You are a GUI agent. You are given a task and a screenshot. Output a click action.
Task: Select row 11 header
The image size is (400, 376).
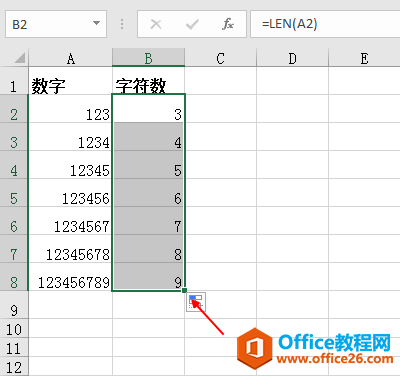[x=14, y=347]
